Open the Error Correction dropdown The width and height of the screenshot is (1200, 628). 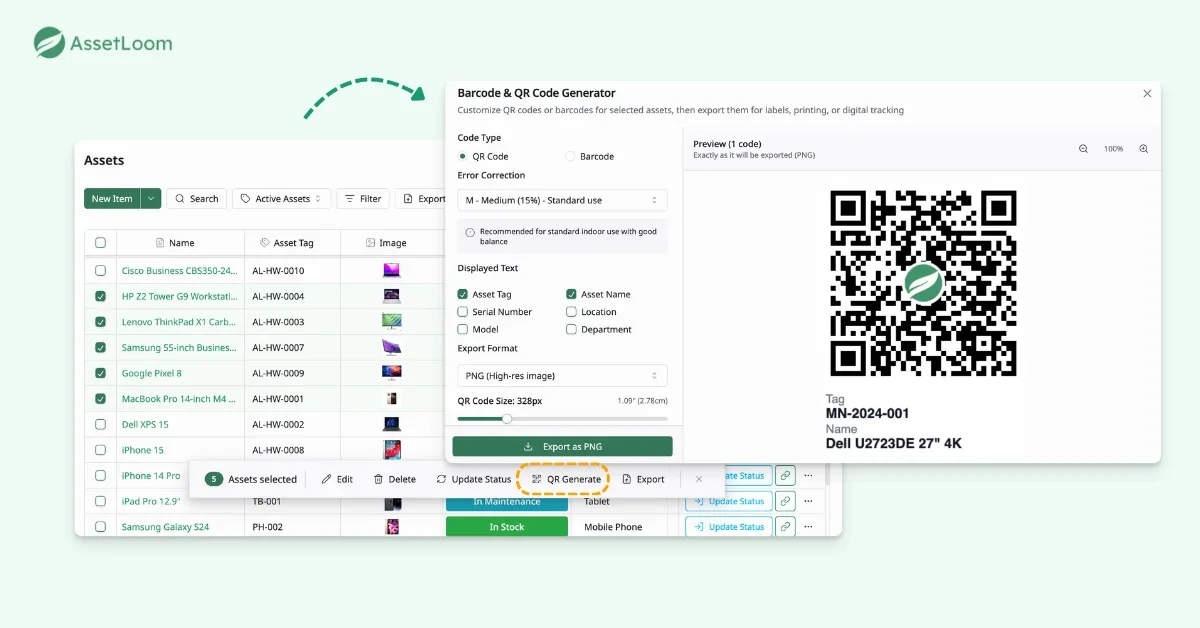pos(562,200)
